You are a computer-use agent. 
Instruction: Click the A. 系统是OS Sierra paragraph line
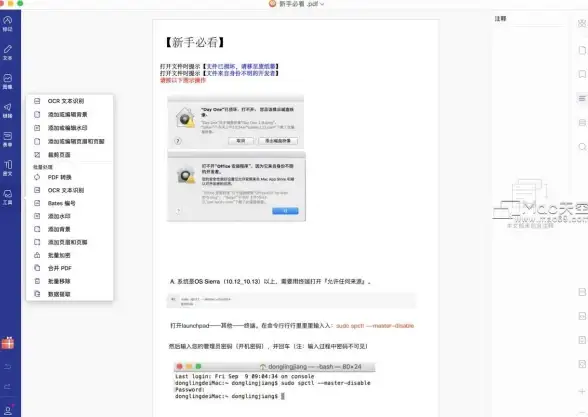(270, 281)
